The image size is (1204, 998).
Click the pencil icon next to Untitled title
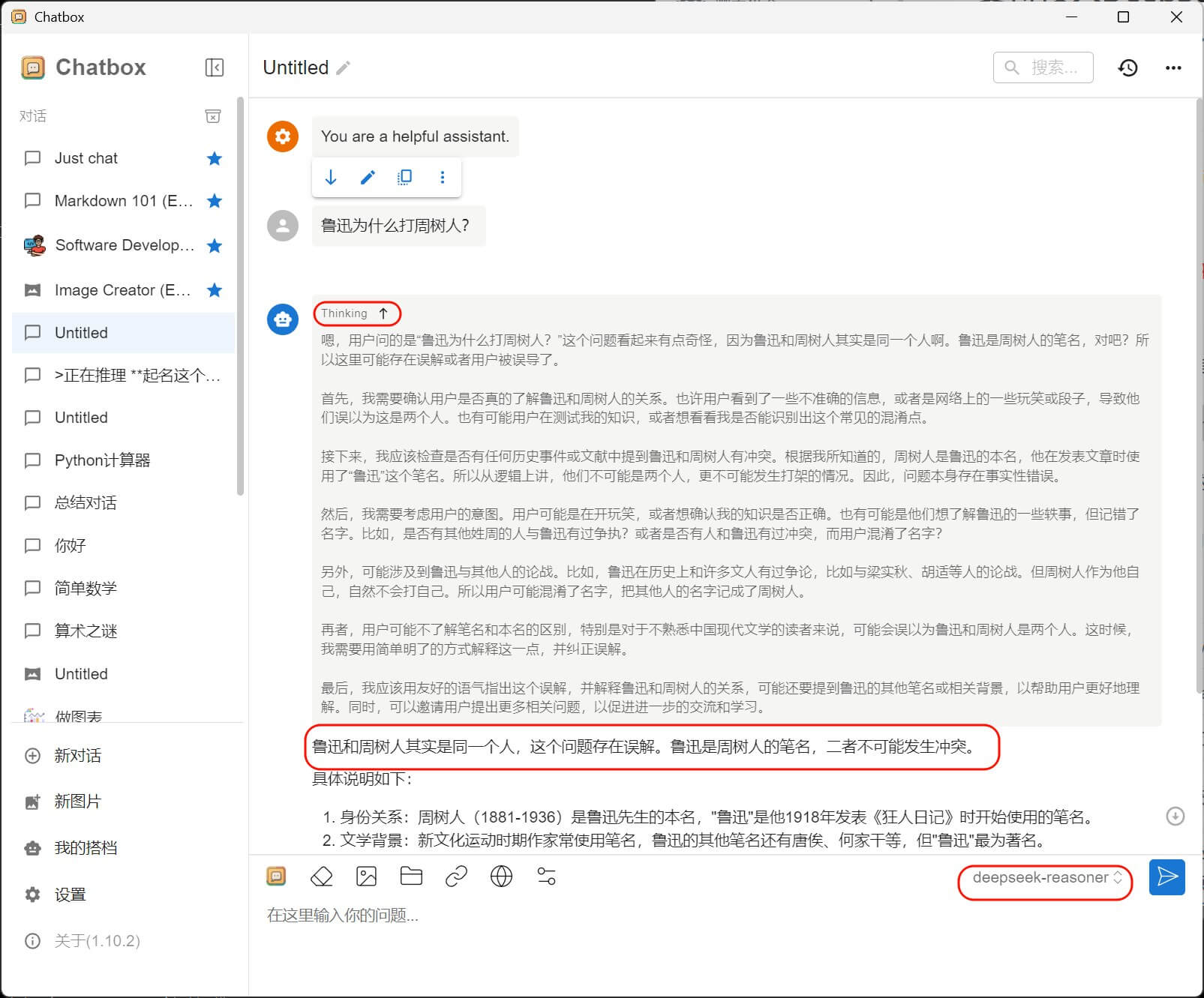[x=344, y=68]
